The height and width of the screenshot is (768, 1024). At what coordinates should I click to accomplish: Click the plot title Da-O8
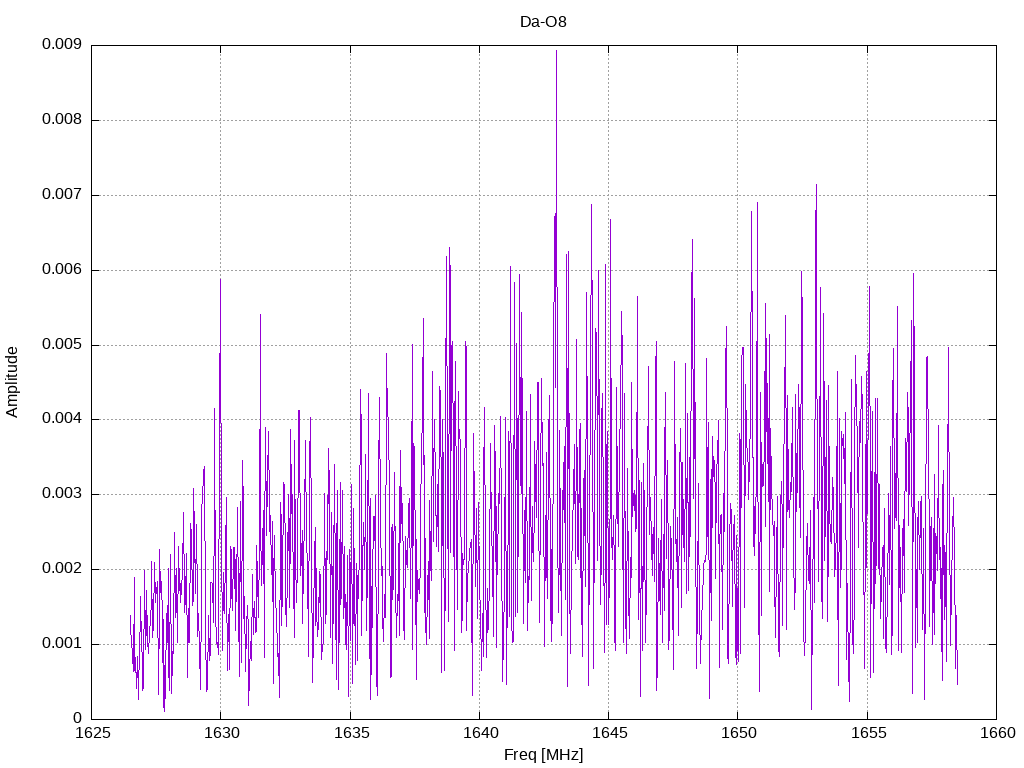[x=543, y=22]
